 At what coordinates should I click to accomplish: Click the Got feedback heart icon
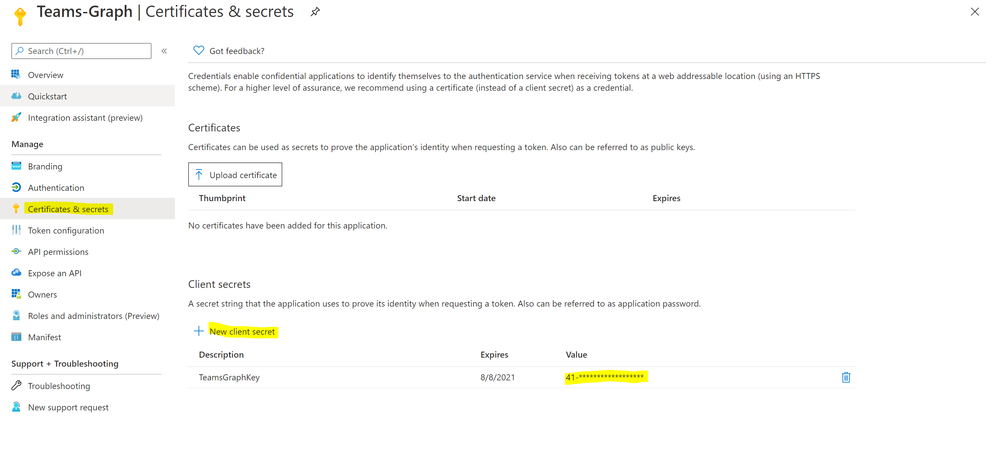click(x=198, y=50)
